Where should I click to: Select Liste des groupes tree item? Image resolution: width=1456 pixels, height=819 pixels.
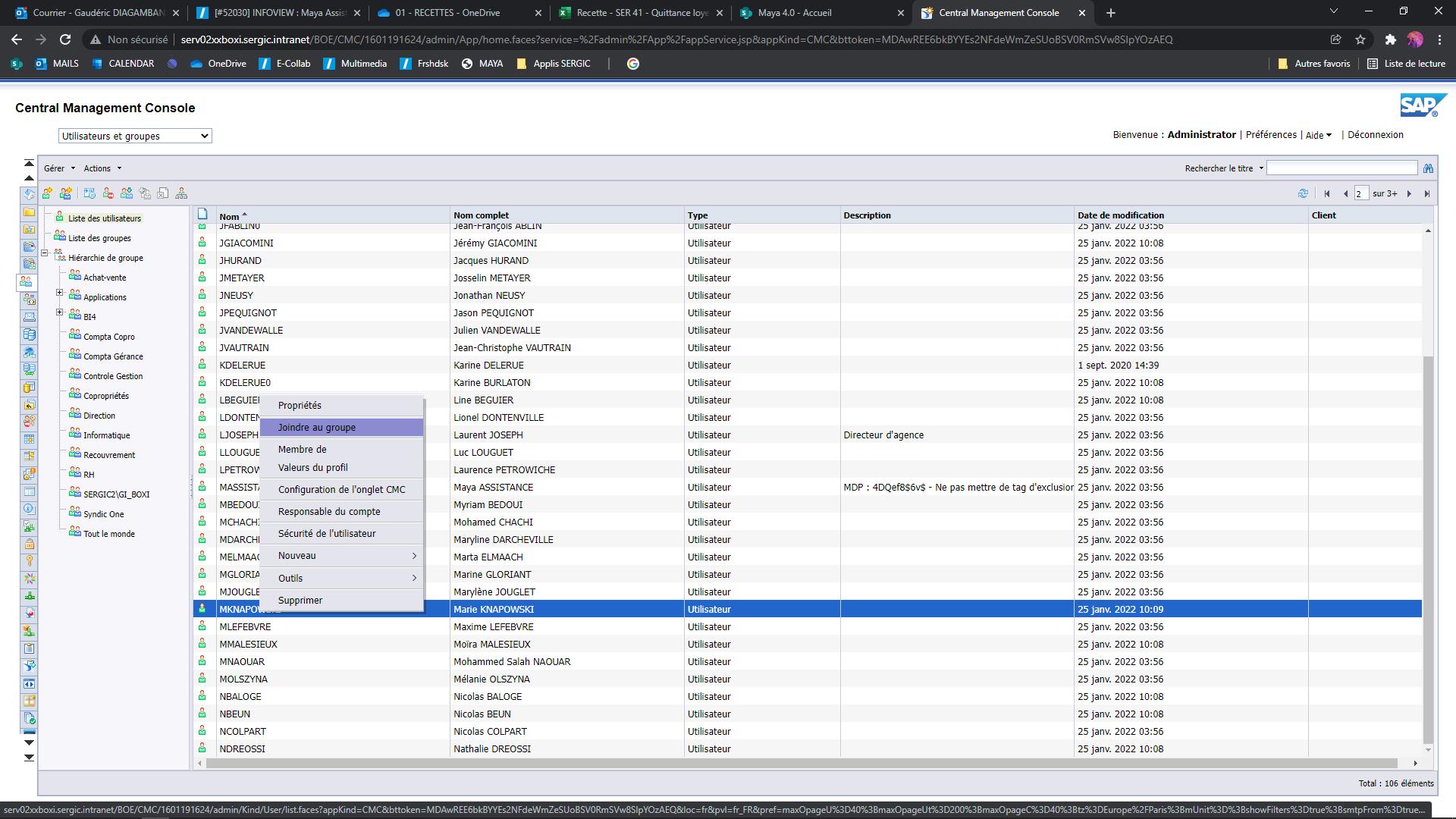[99, 238]
